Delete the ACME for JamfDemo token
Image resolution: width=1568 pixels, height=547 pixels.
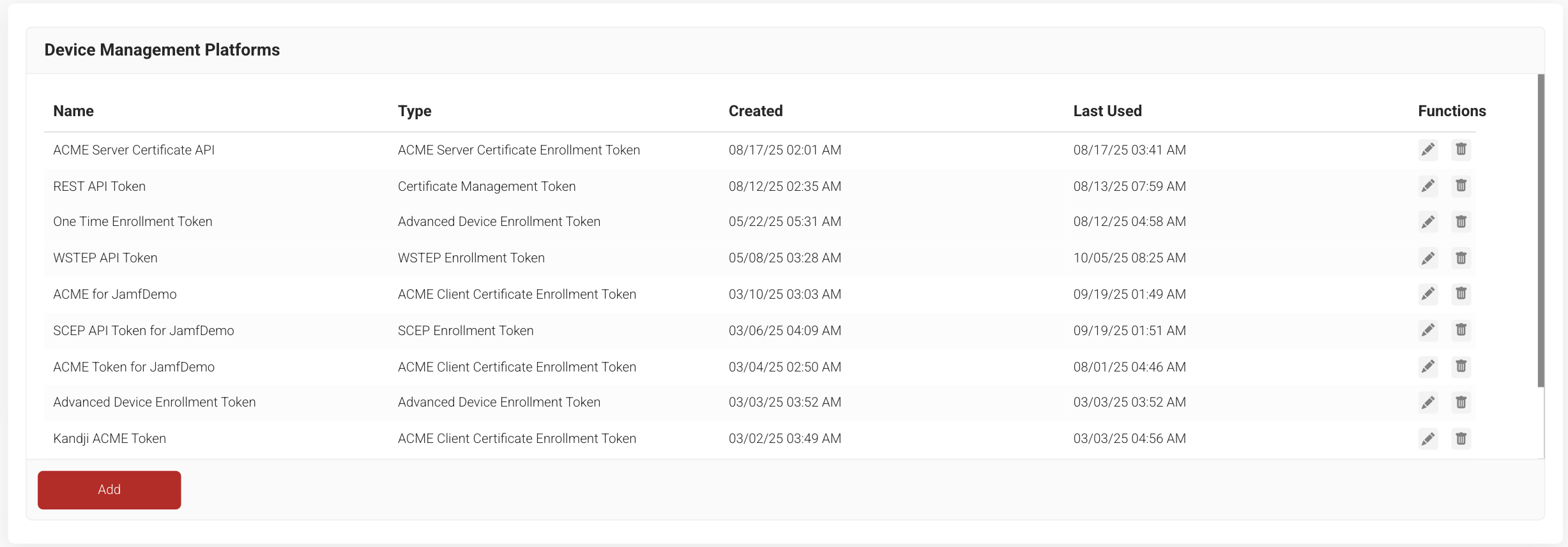click(1461, 294)
